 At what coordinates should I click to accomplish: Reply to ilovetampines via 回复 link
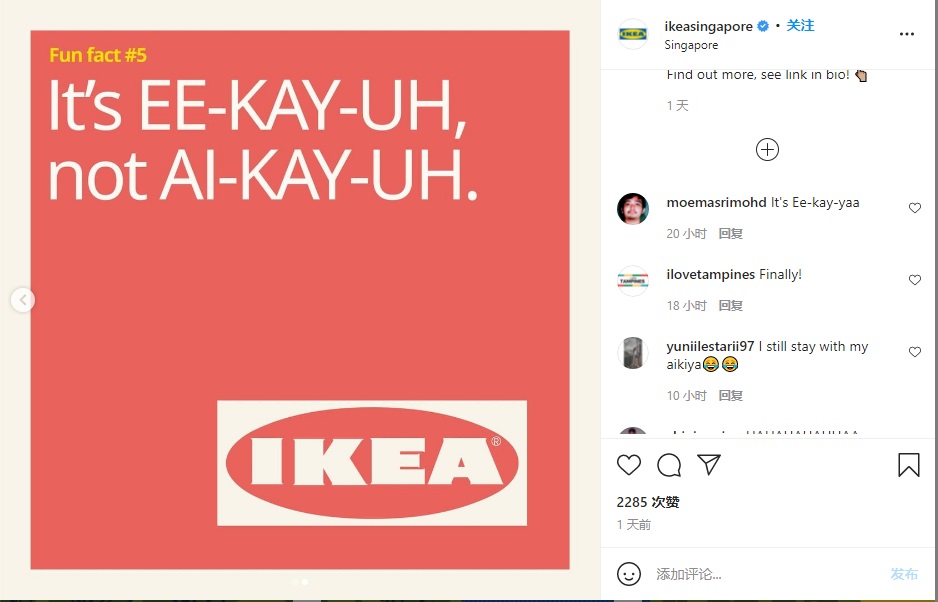[x=730, y=305]
